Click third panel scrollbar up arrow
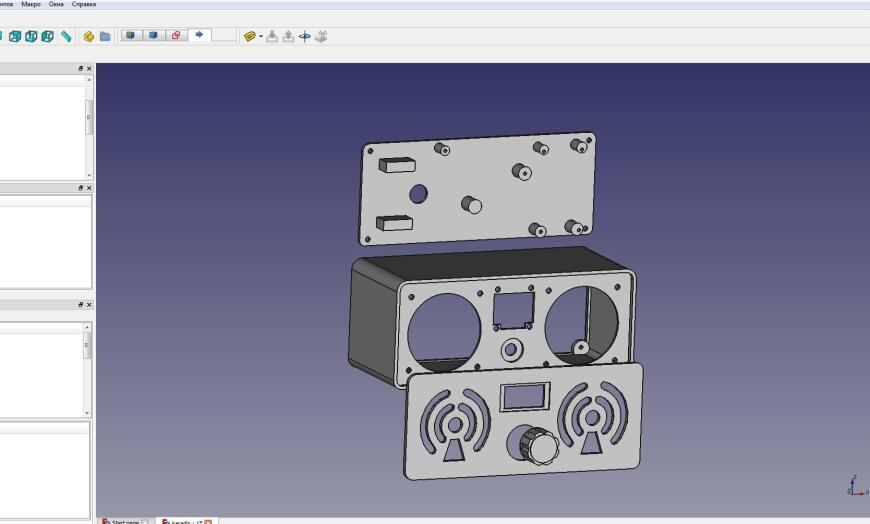The height and width of the screenshot is (524, 870). 87,327
